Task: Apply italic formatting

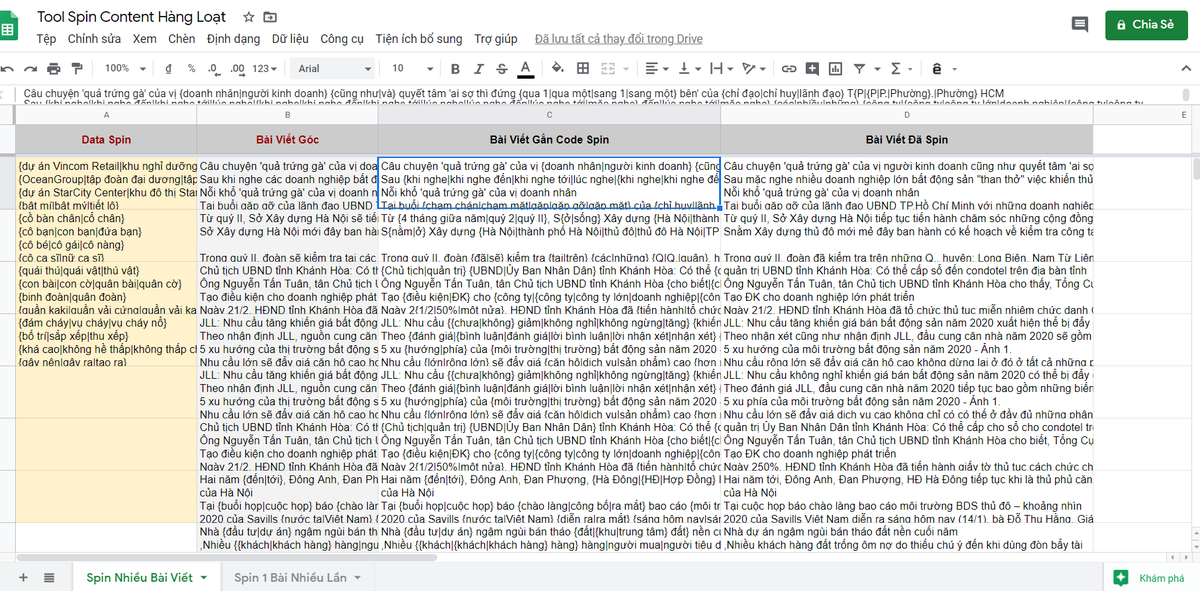Action: pos(478,68)
